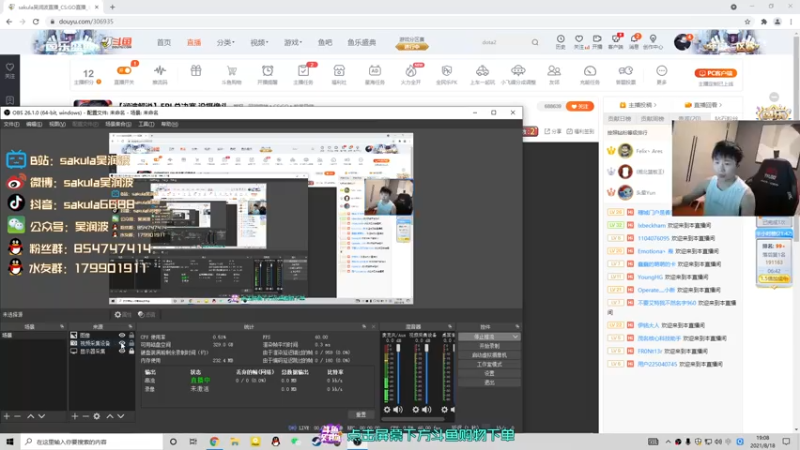Image resolution: width=800 pixels, height=450 pixels.
Task: Toggle the live stream switch in streamer toolbar
Action: pos(124,70)
